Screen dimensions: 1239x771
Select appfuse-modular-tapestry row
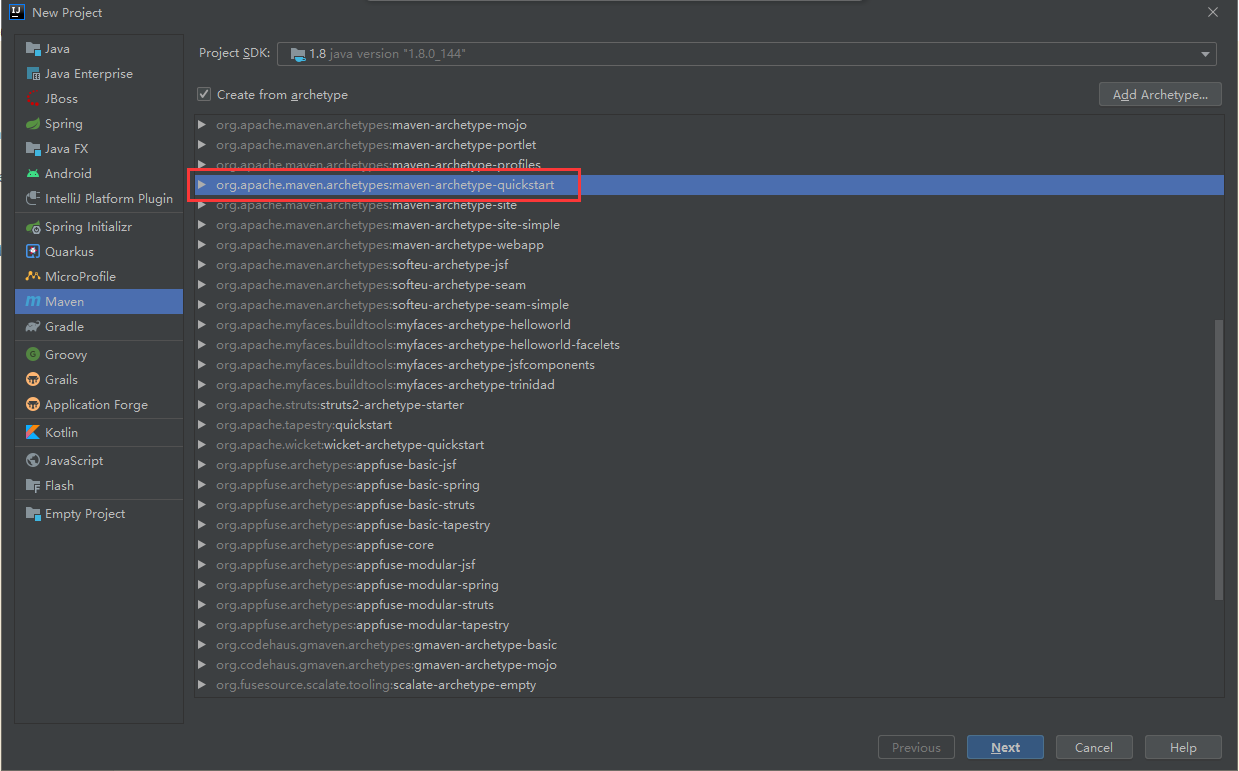(709, 625)
